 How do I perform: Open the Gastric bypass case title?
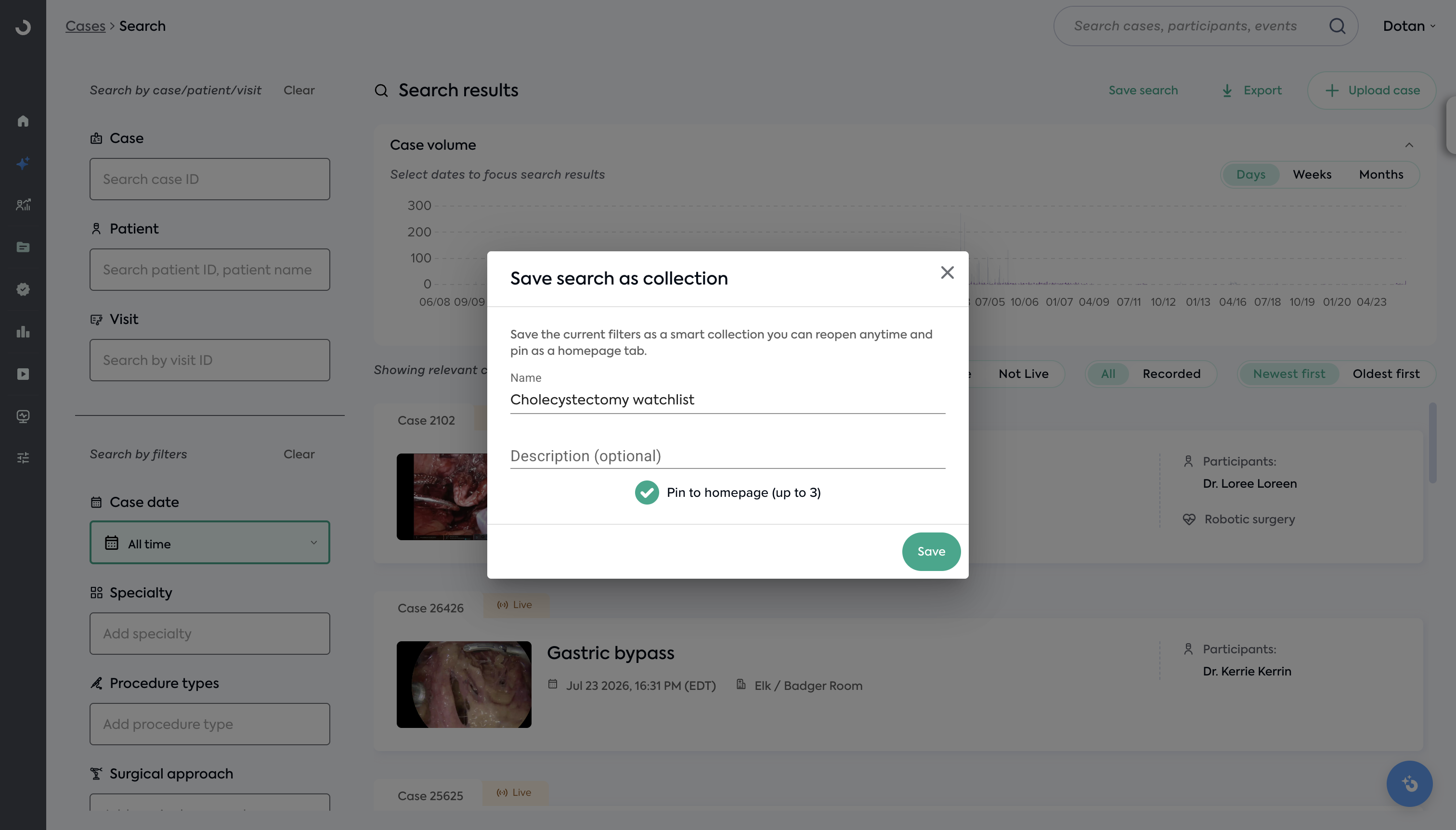611,653
